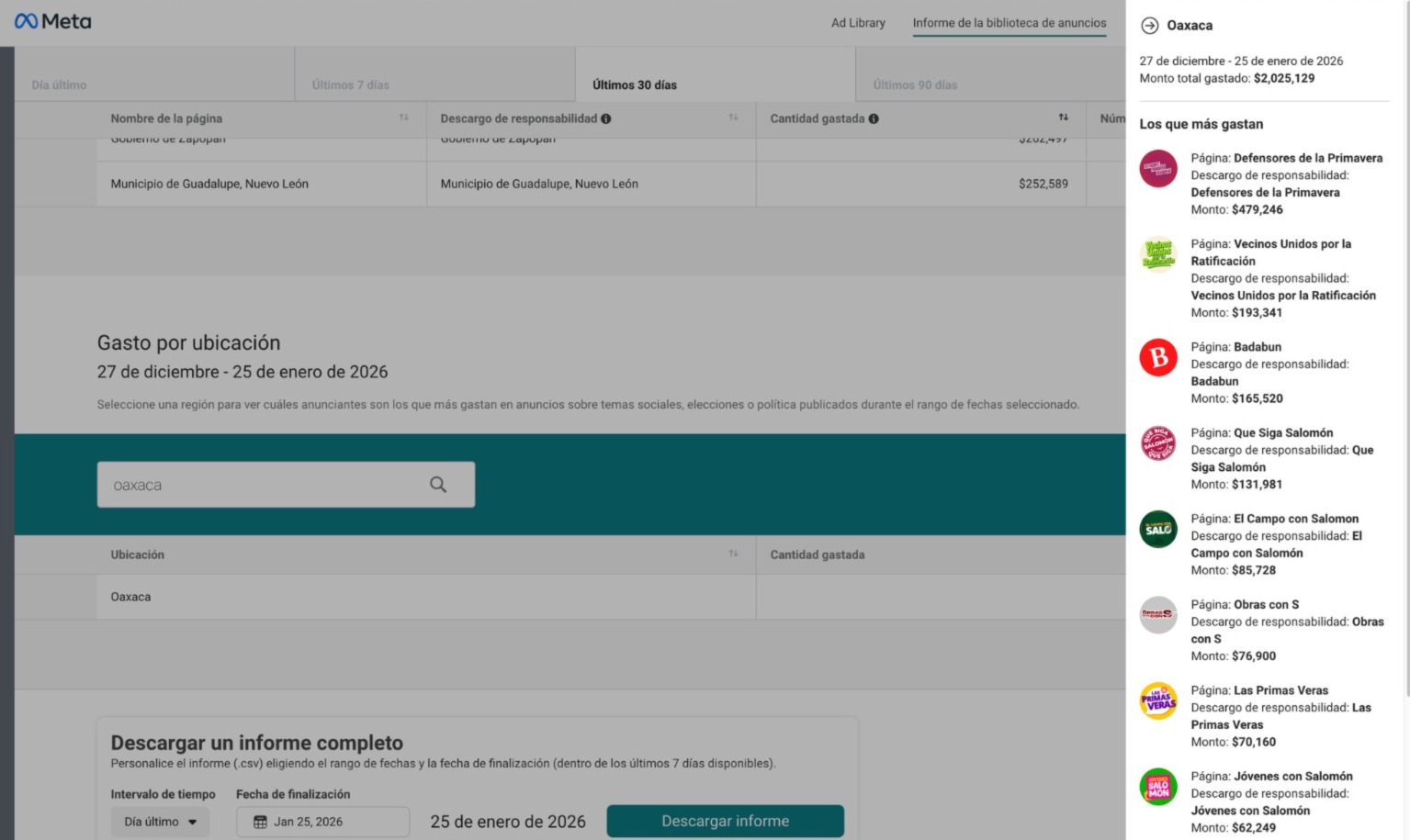Screen dimensions: 1410x840
Task: Click the Descargar un informe completo heading
Action: click(x=257, y=742)
